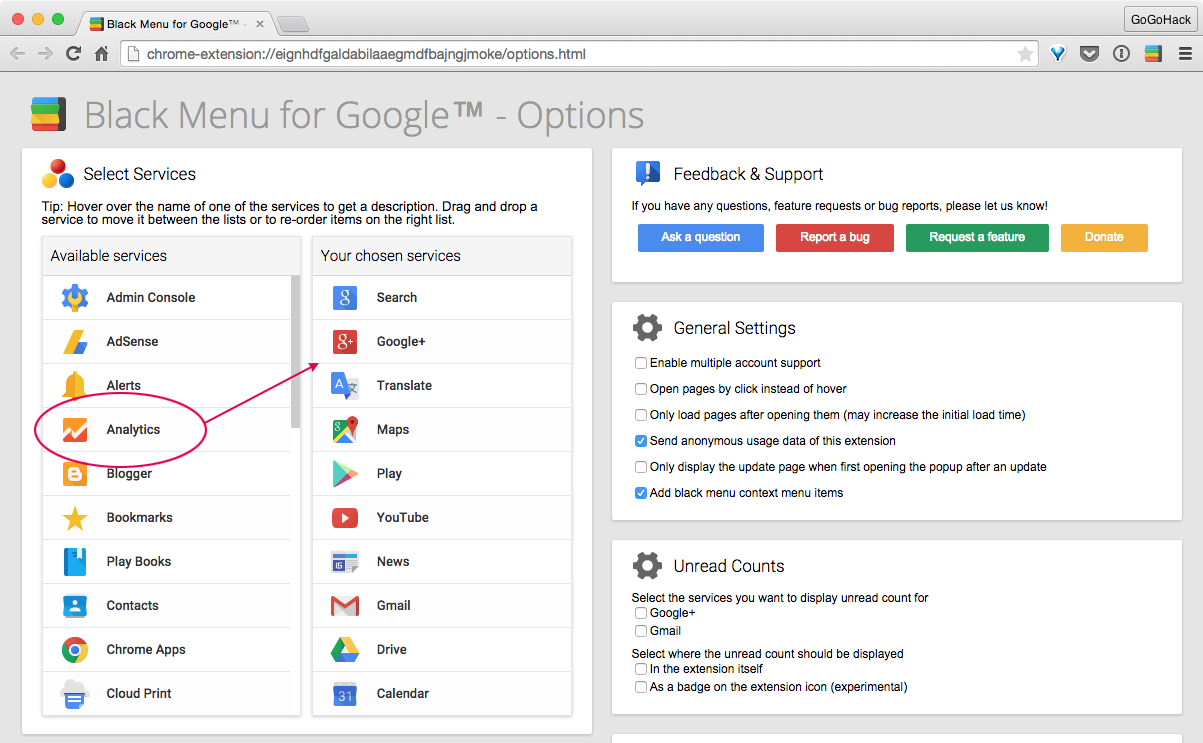This screenshot has height=743, width=1203.
Task: Toggle Only display the update page option
Action: 641,467
